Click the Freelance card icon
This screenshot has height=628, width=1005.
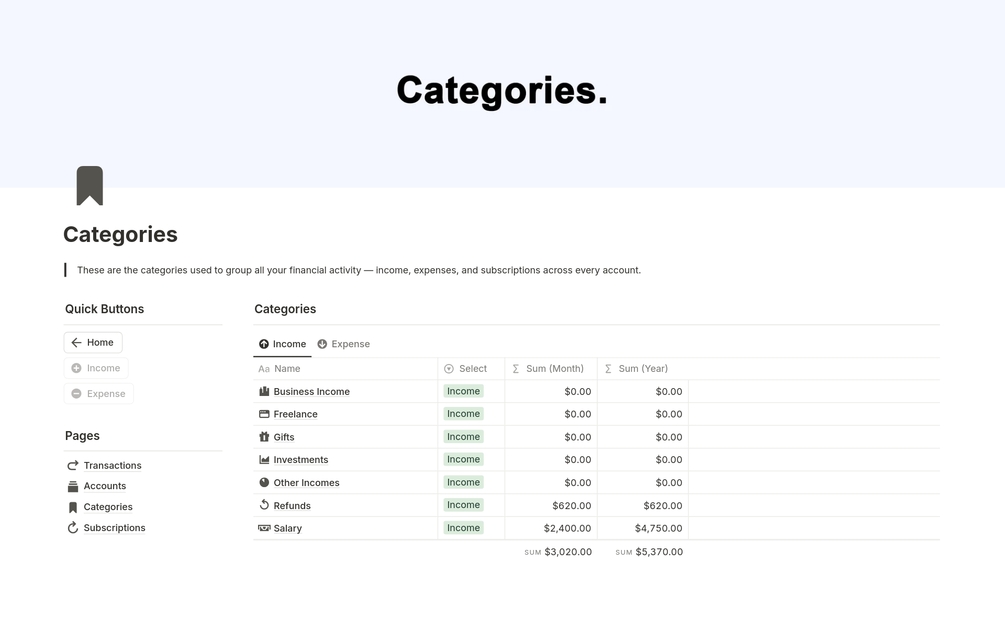[264, 414]
